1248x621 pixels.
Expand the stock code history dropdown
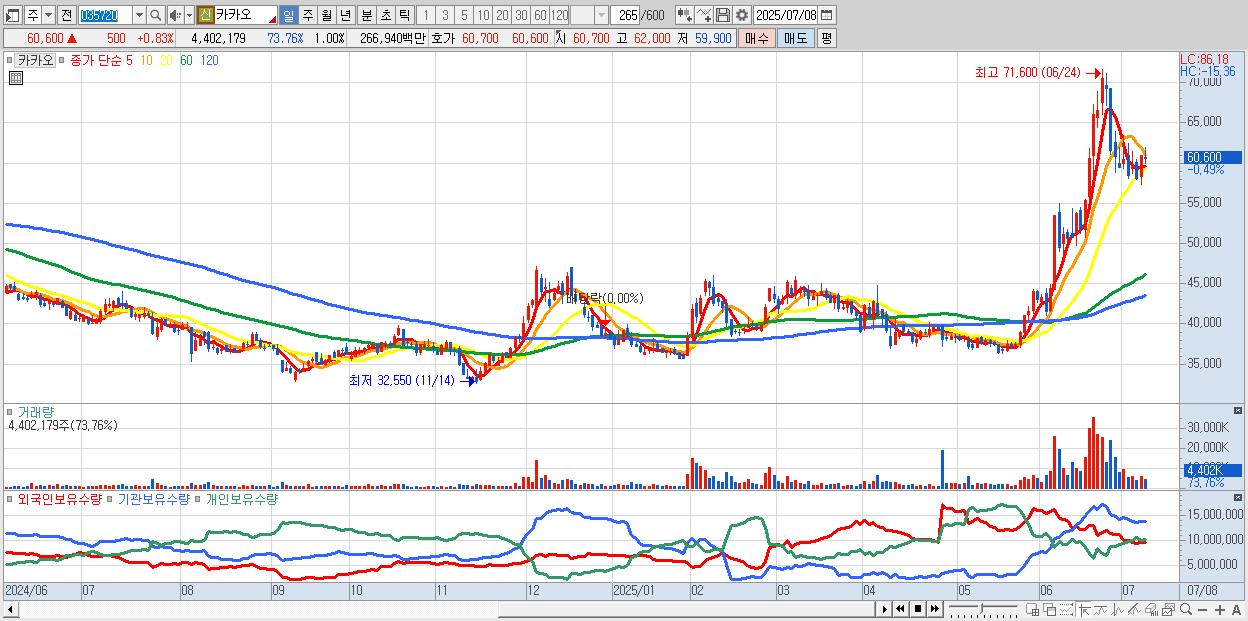139,15
